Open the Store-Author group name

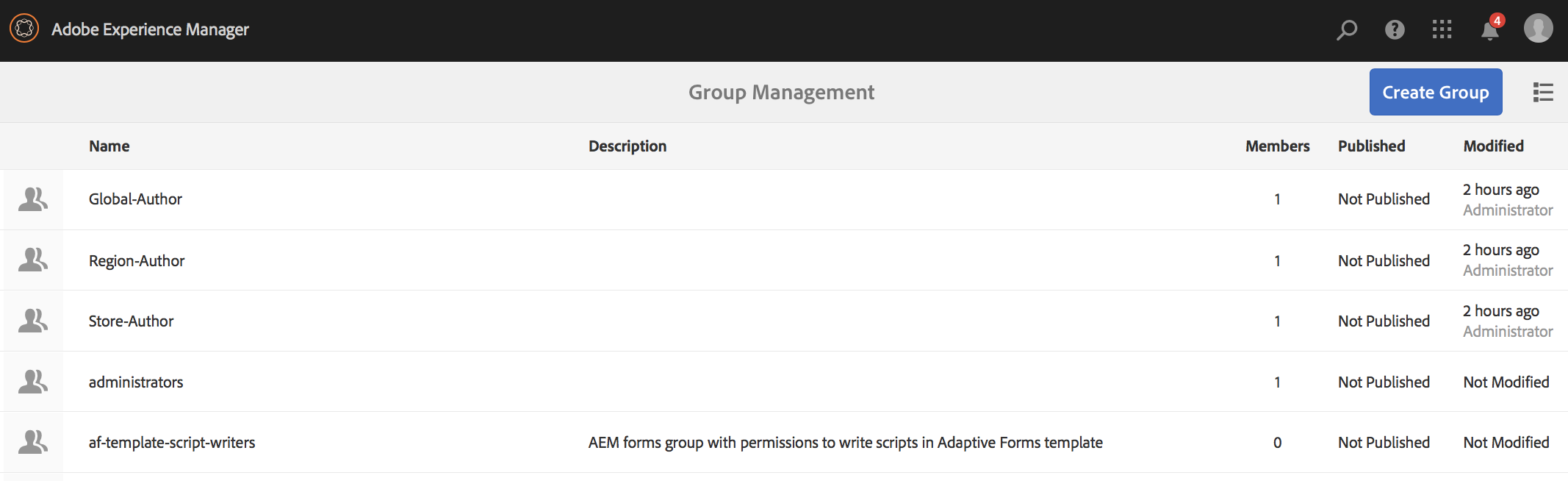[131, 321]
